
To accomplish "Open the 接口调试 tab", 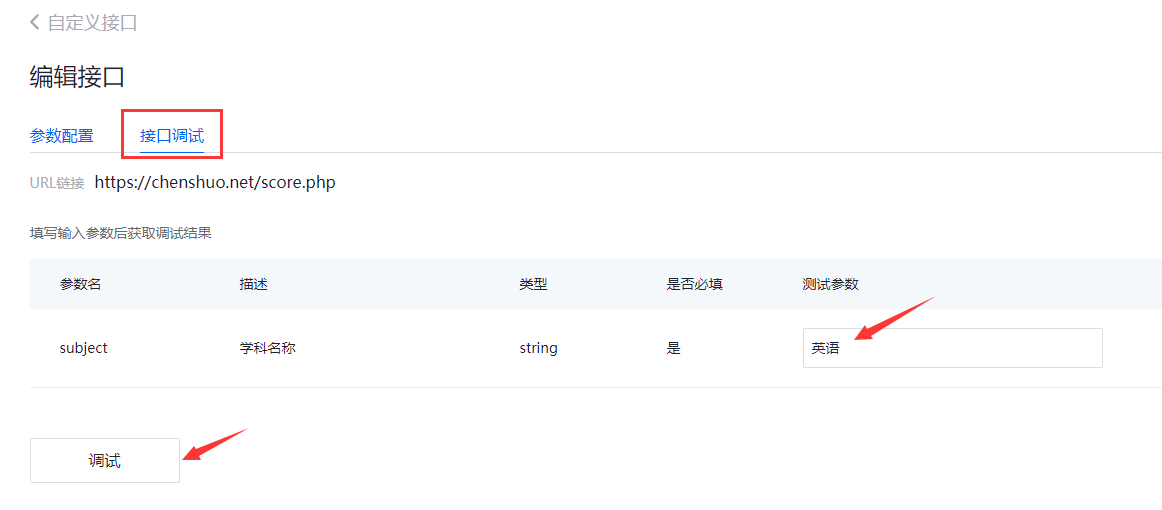I will pos(172,136).
